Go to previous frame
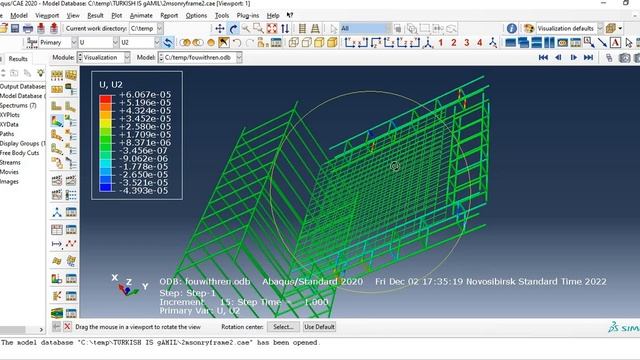The image size is (640, 360). click(x=558, y=58)
